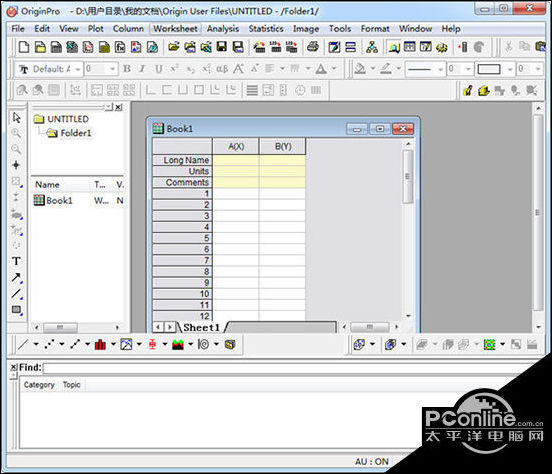Close the Project Explorer panel
The image size is (552, 474).
click(119, 107)
